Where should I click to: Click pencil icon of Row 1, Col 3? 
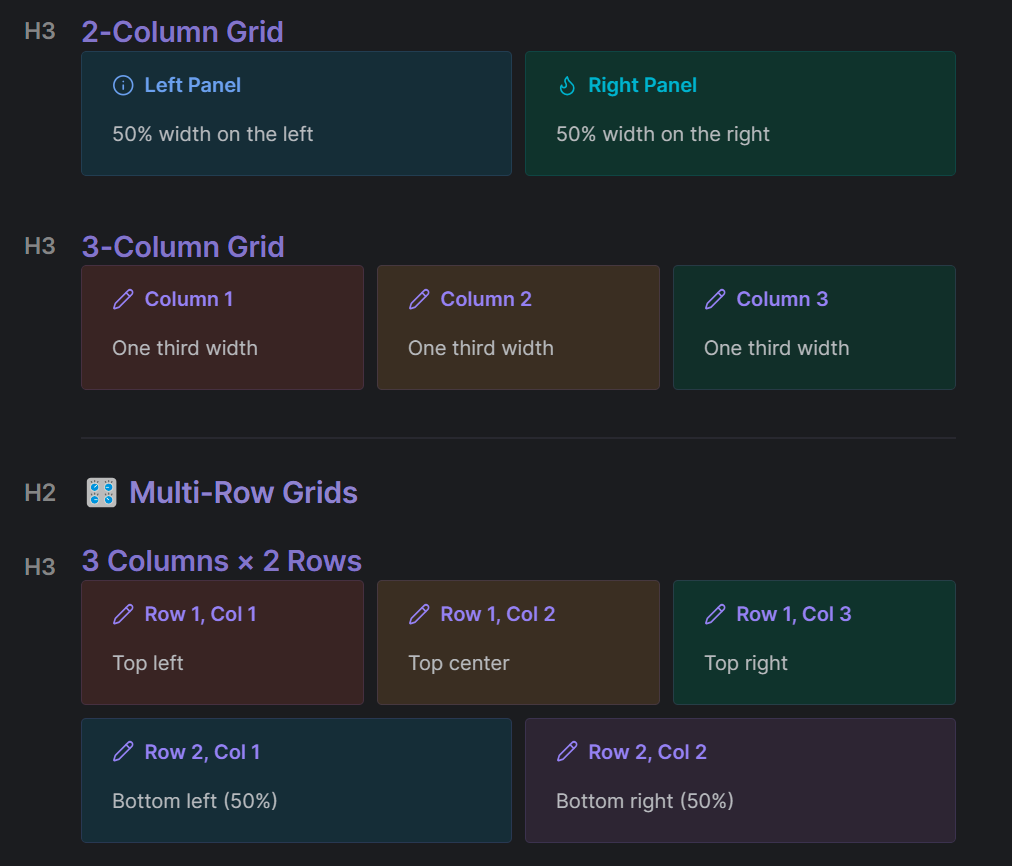(x=715, y=614)
